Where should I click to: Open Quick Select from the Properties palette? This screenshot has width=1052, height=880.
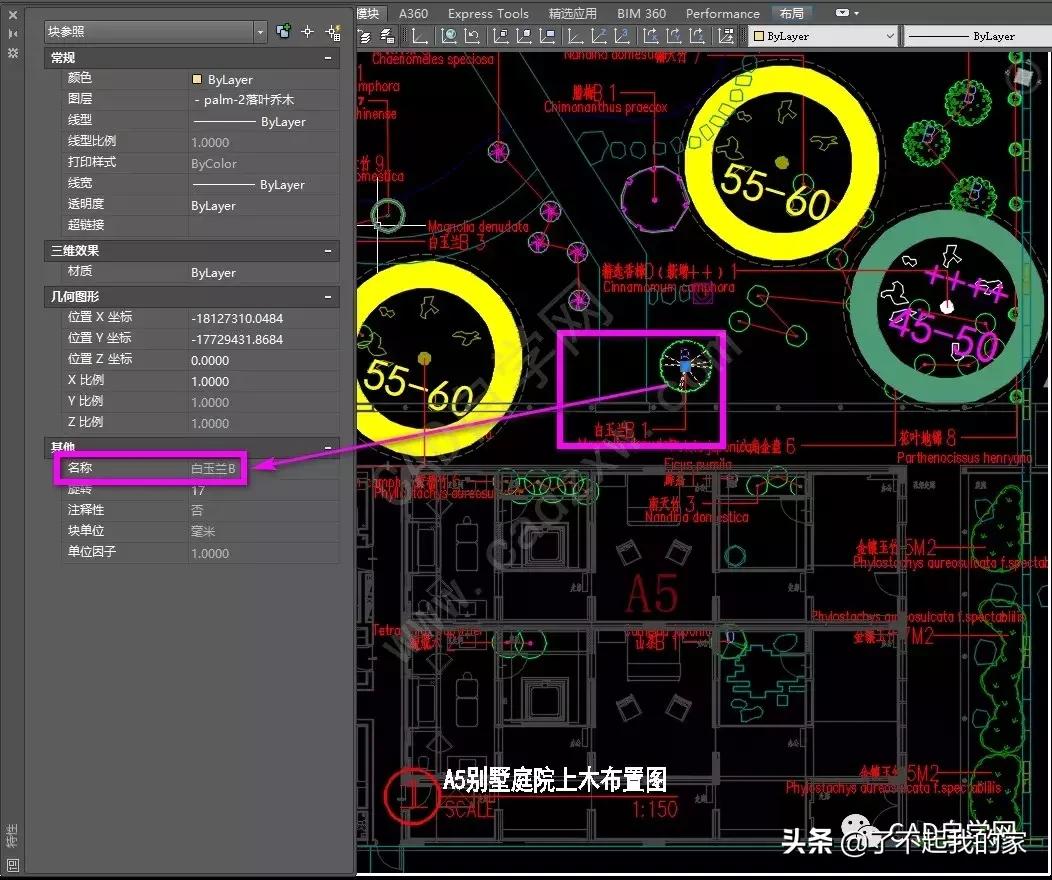333,31
